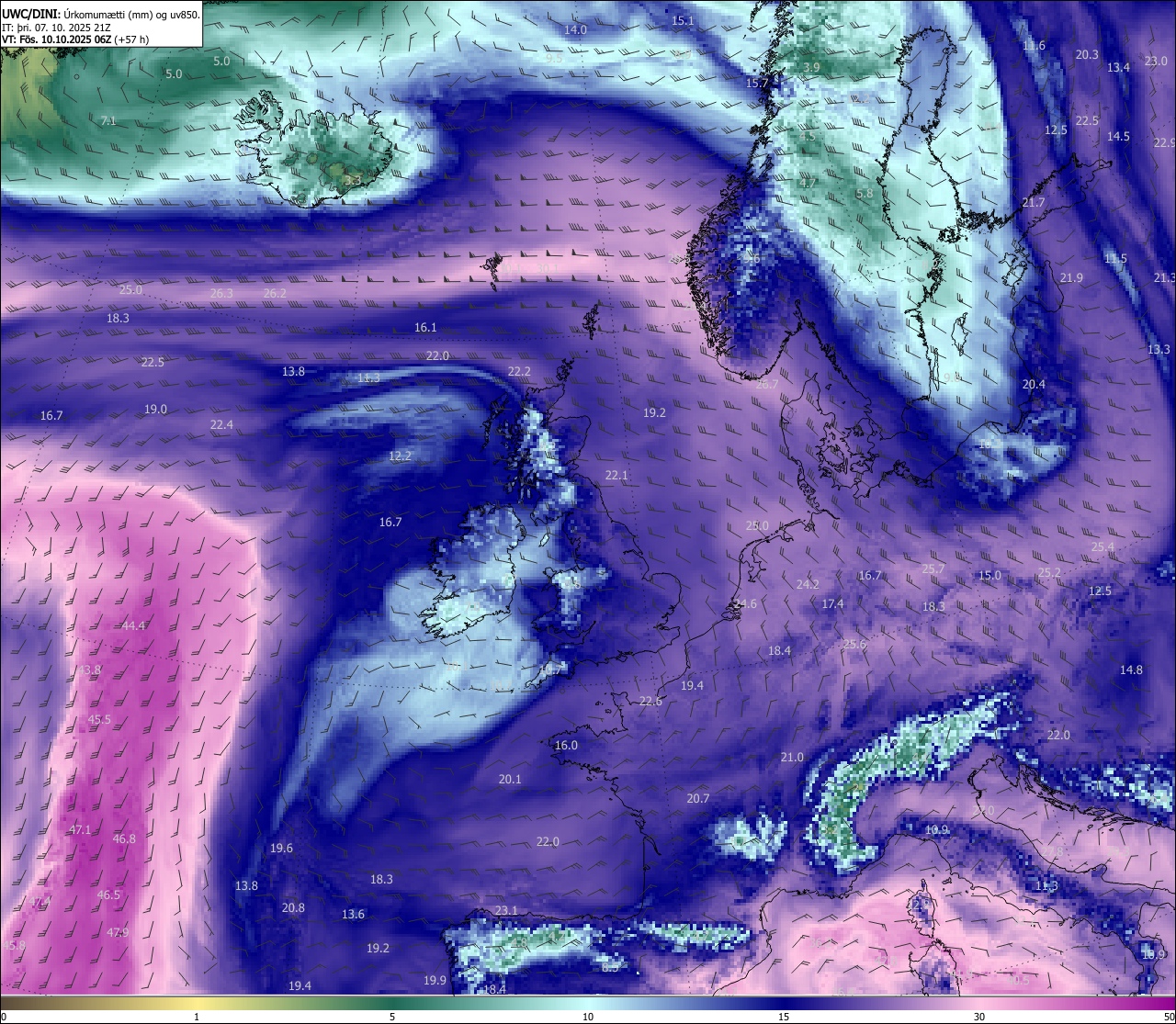Click the 10 mark on the colour scale

click(588, 1017)
